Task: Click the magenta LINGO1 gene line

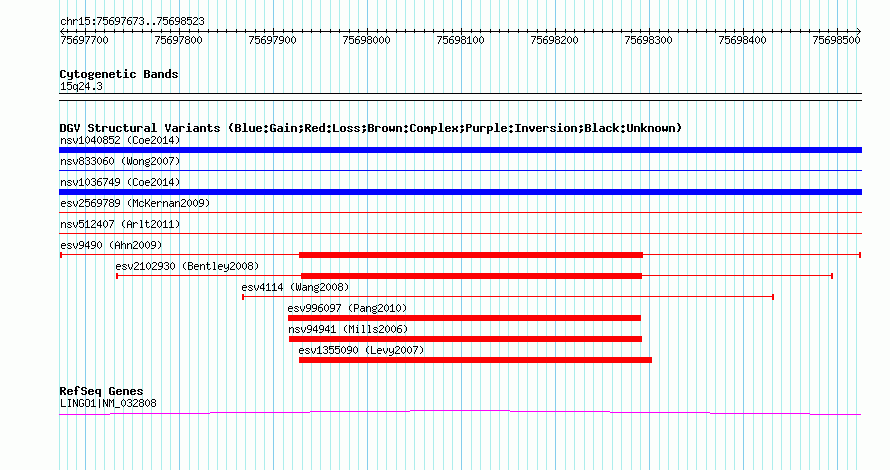Action: pos(460,412)
